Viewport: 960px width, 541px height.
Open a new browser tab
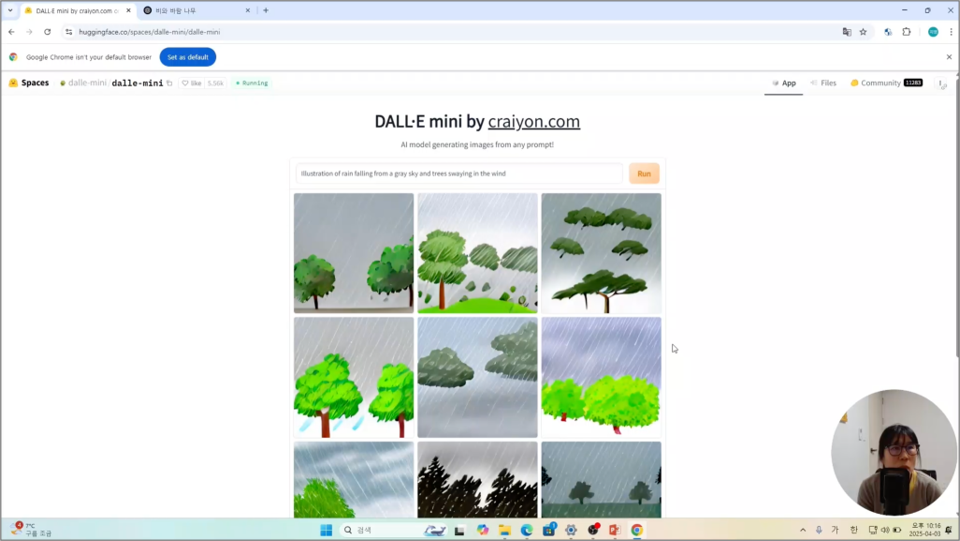[265, 10]
